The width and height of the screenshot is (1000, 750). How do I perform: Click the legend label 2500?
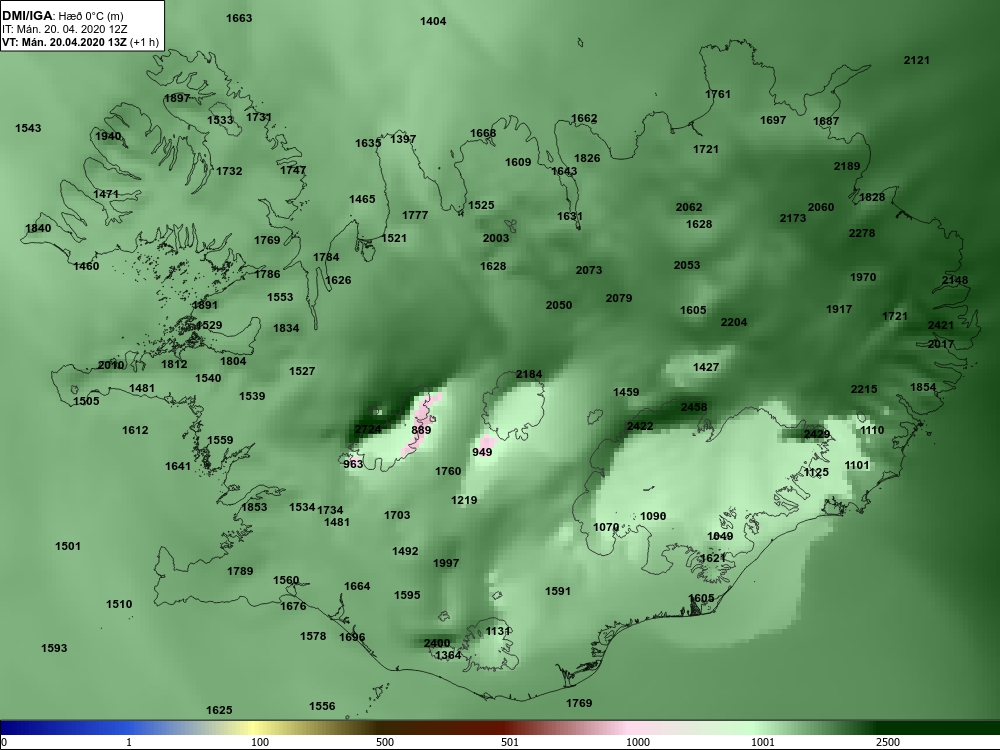coord(888,742)
